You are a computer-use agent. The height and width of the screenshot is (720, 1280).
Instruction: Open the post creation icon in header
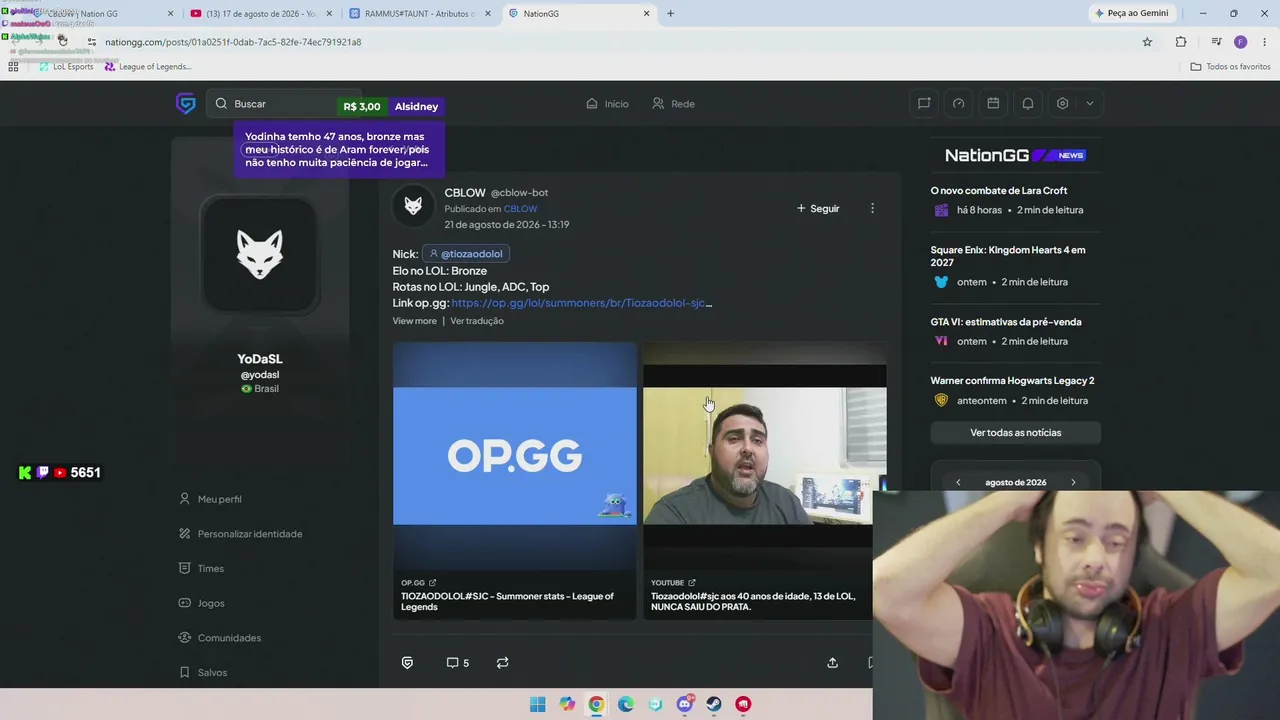pos(924,103)
